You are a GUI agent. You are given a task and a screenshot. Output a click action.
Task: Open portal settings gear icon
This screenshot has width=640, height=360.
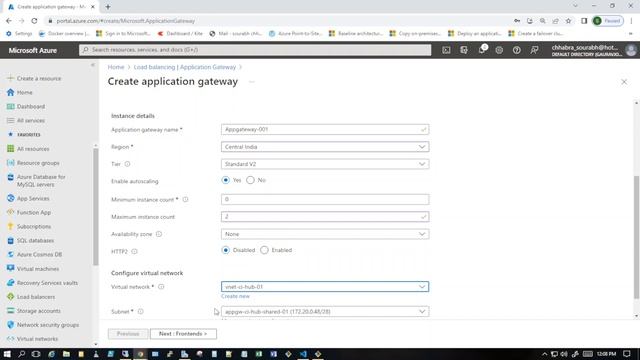coord(499,50)
